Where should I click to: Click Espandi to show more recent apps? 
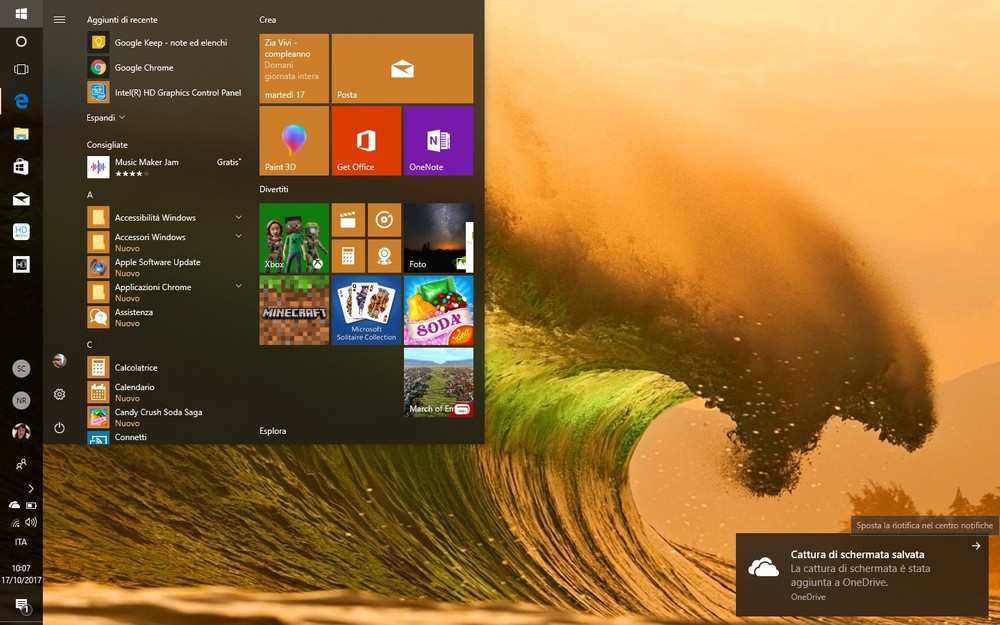click(105, 118)
